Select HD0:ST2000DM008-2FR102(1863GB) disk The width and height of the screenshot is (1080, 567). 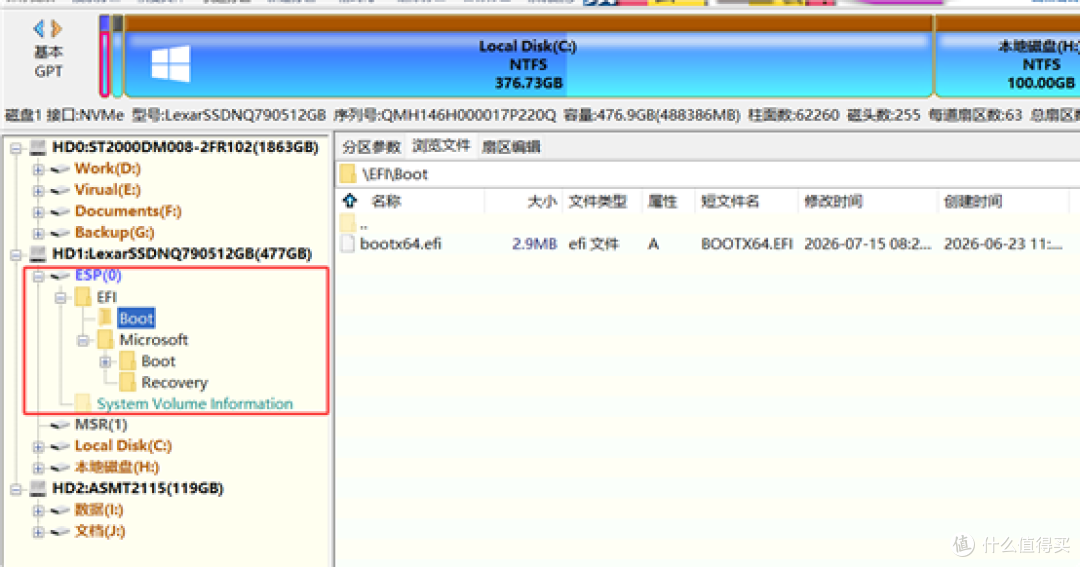(x=185, y=147)
